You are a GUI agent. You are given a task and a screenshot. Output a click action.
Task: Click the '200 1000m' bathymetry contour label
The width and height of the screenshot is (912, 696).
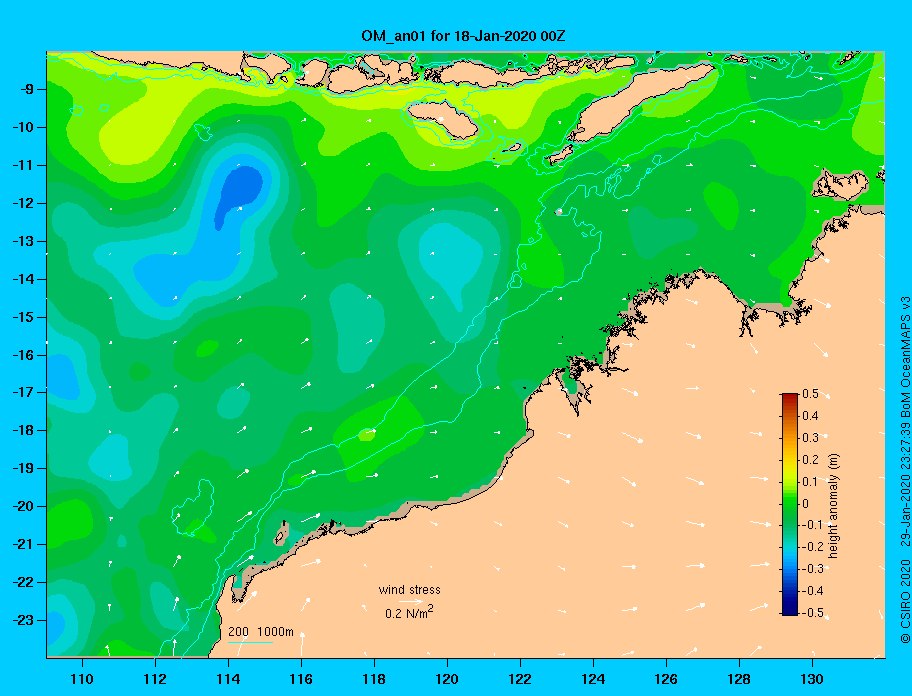pyautogui.click(x=261, y=632)
